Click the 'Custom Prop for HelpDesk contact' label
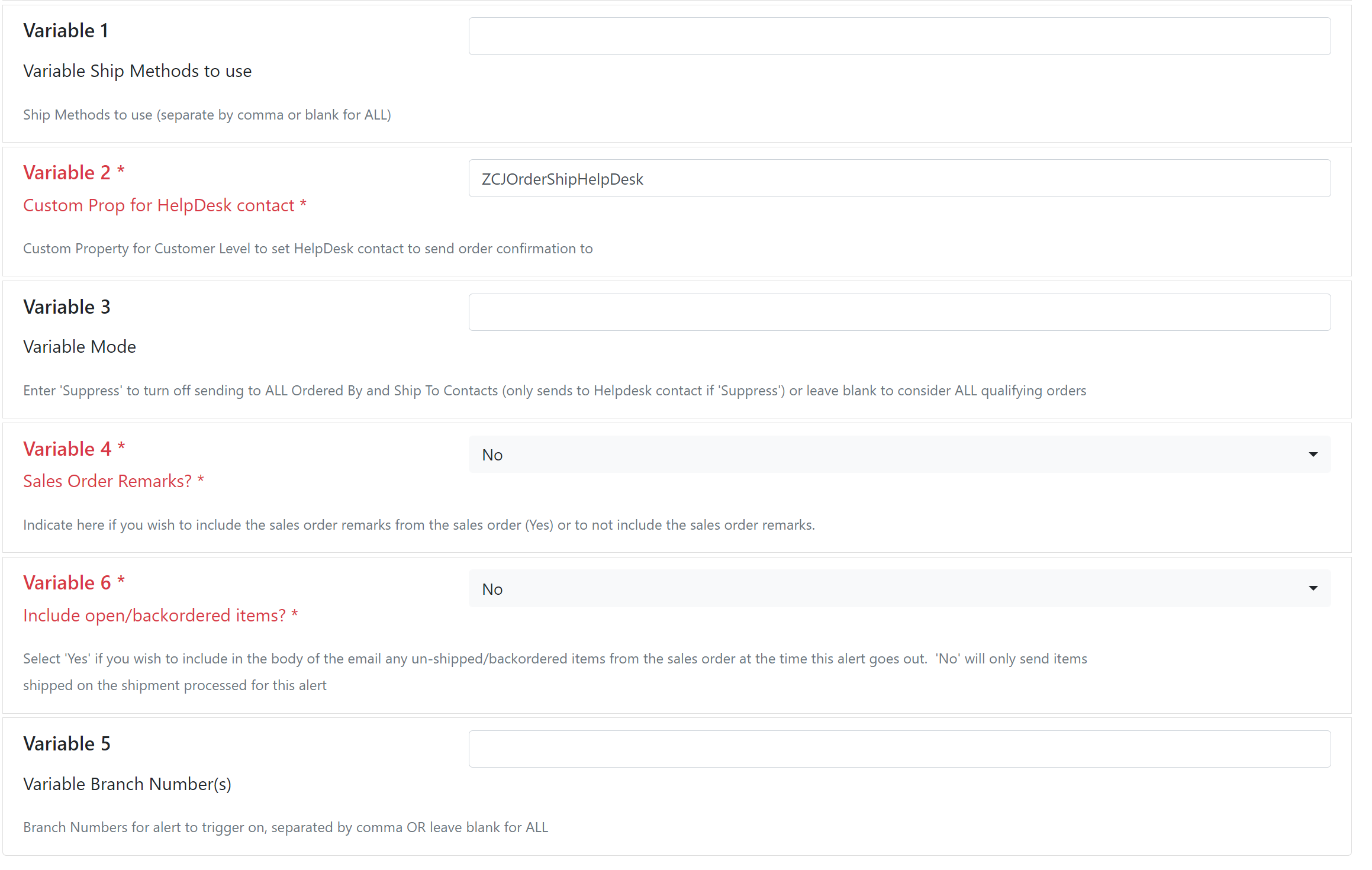This screenshot has width=1372, height=870. click(165, 205)
